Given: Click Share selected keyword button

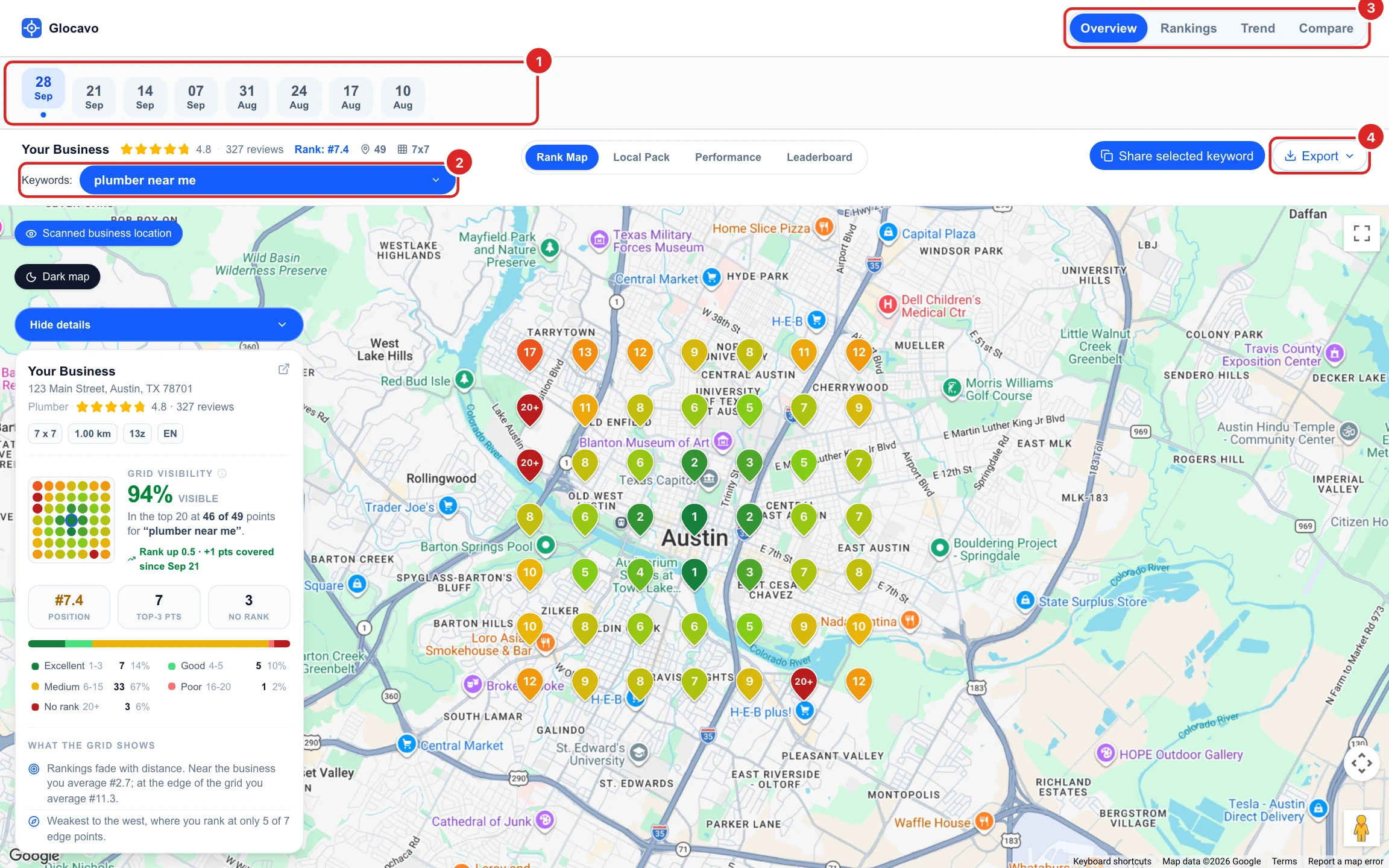Looking at the screenshot, I should (1177, 156).
